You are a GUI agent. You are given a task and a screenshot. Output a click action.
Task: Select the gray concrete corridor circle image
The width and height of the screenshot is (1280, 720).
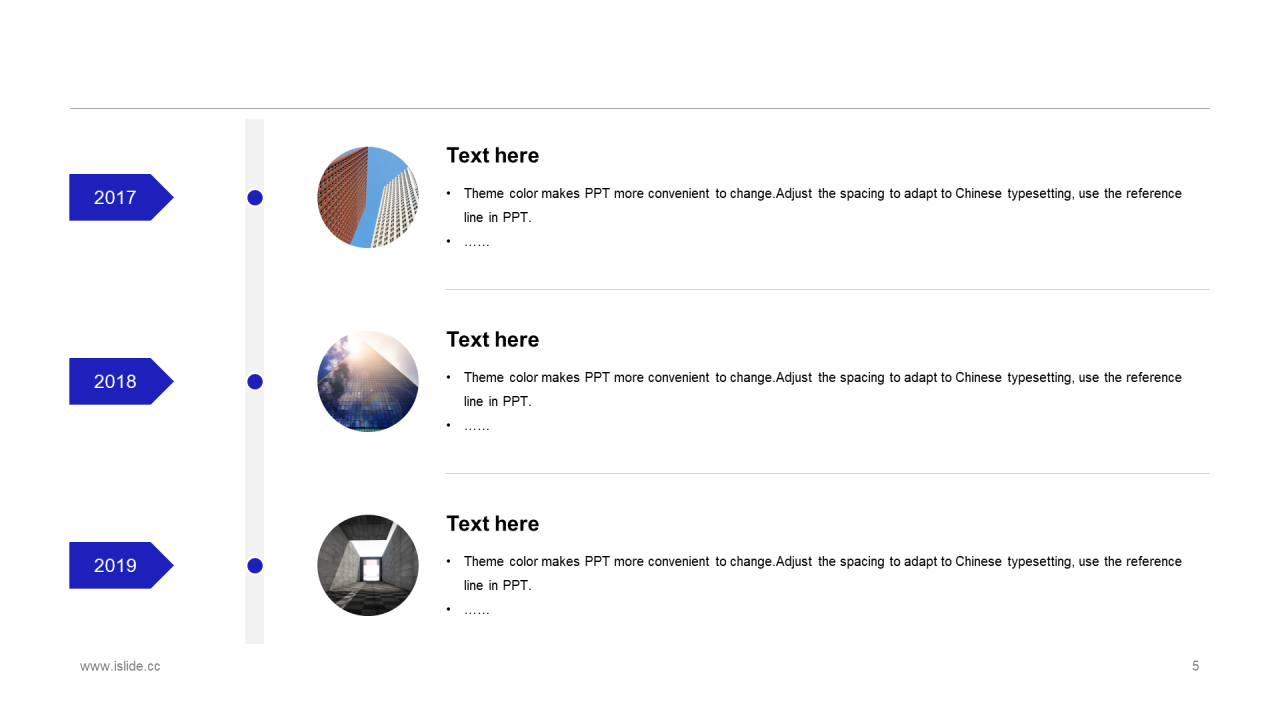click(x=368, y=565)
